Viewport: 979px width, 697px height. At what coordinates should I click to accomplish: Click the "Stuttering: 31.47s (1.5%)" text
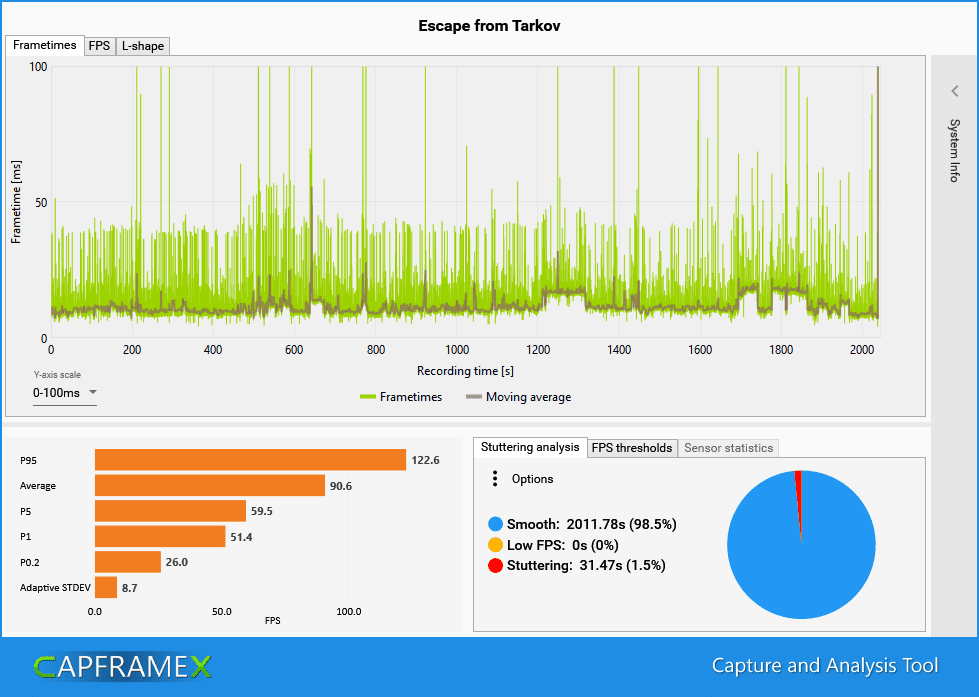(586, 566)
